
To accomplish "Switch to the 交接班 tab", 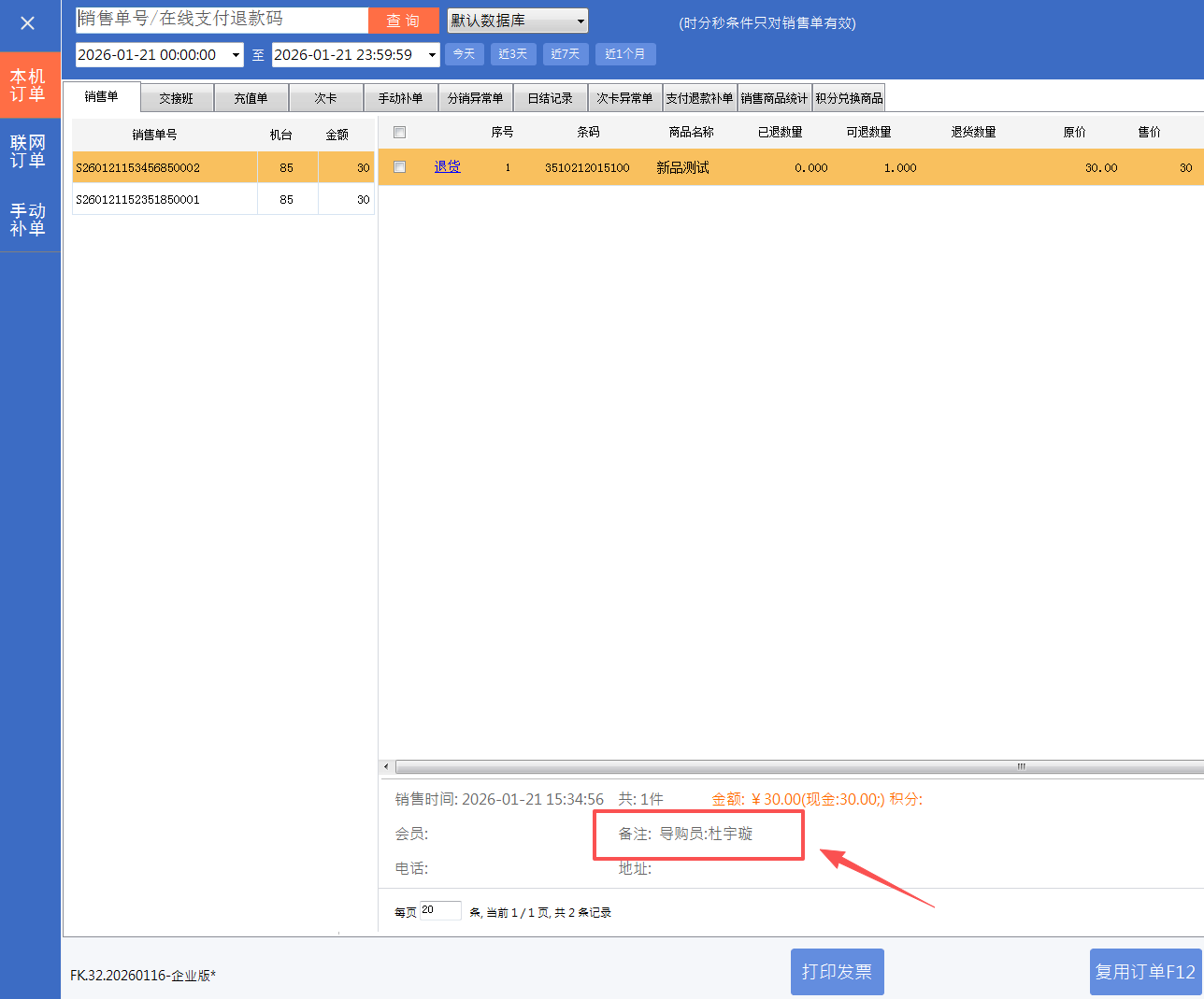I will click(176, 98).
